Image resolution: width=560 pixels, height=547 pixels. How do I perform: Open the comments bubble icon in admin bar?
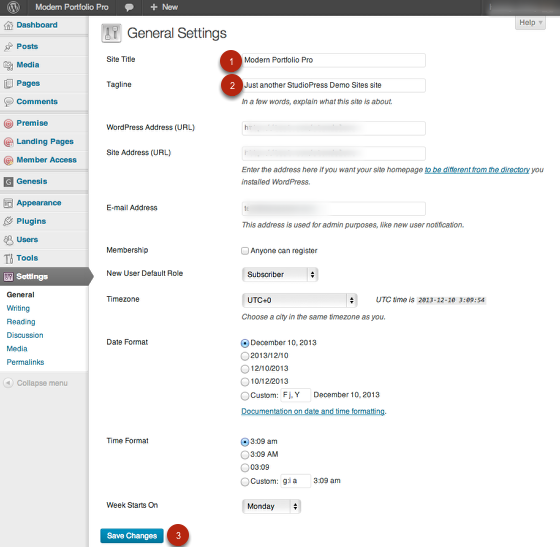129,7
